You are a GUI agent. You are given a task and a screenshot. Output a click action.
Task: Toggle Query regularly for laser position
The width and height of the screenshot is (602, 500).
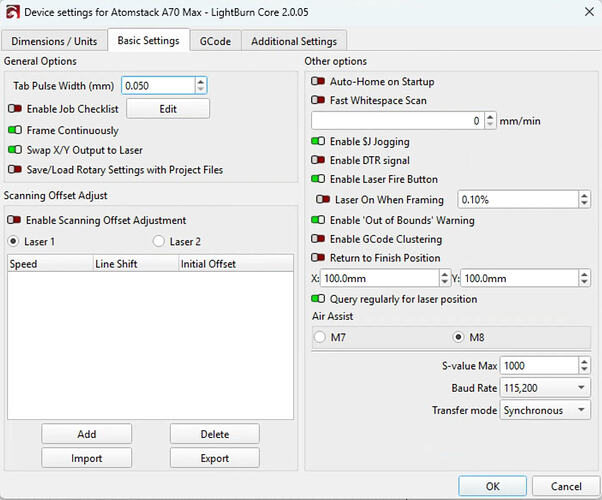[x=318, y=299]
